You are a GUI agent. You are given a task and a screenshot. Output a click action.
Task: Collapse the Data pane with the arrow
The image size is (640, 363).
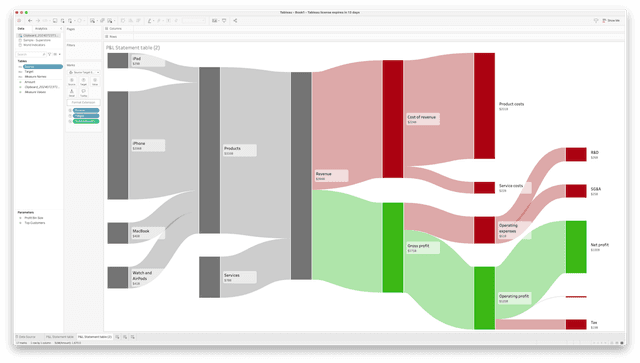pos(61,29)
